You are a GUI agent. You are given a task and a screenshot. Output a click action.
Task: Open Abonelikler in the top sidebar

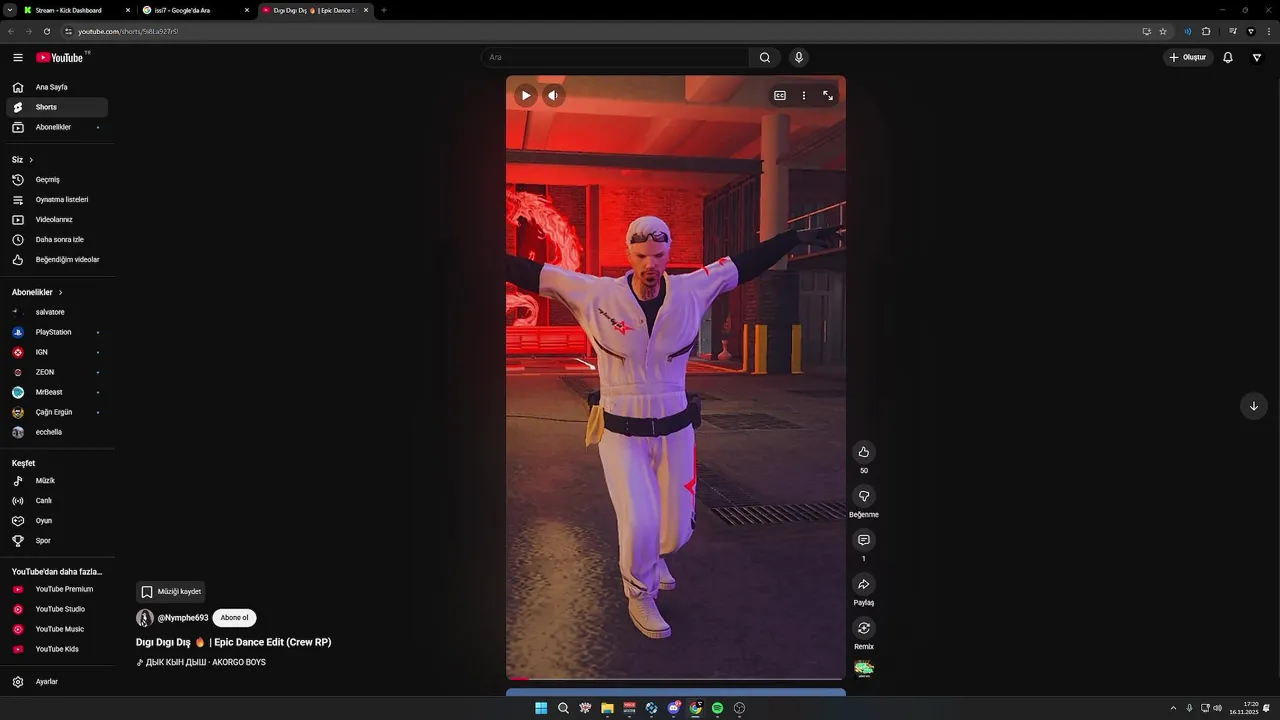click(57, 127)
